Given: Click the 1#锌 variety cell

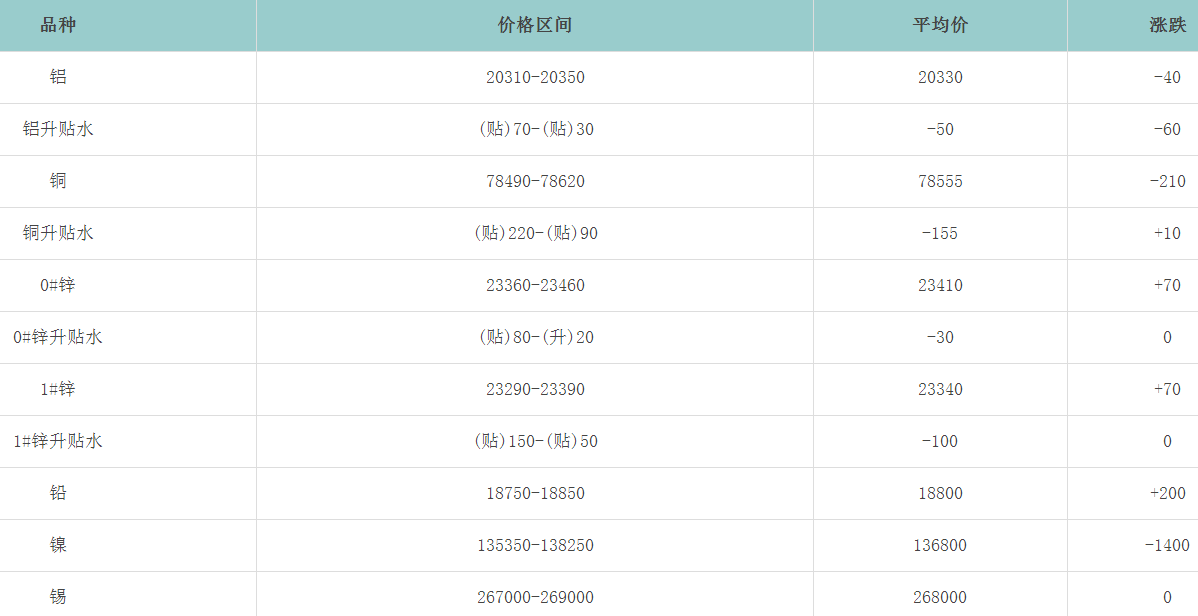Looking at the screenshot, I should [x=58, y=389].
